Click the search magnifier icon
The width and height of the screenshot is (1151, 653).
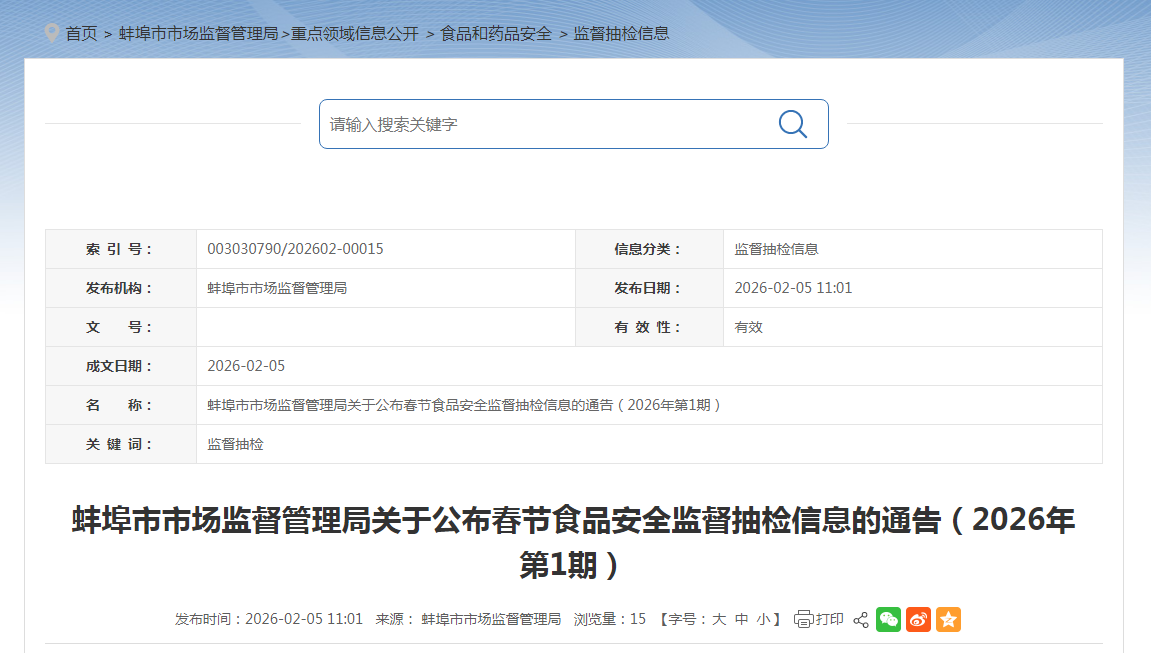792,123
